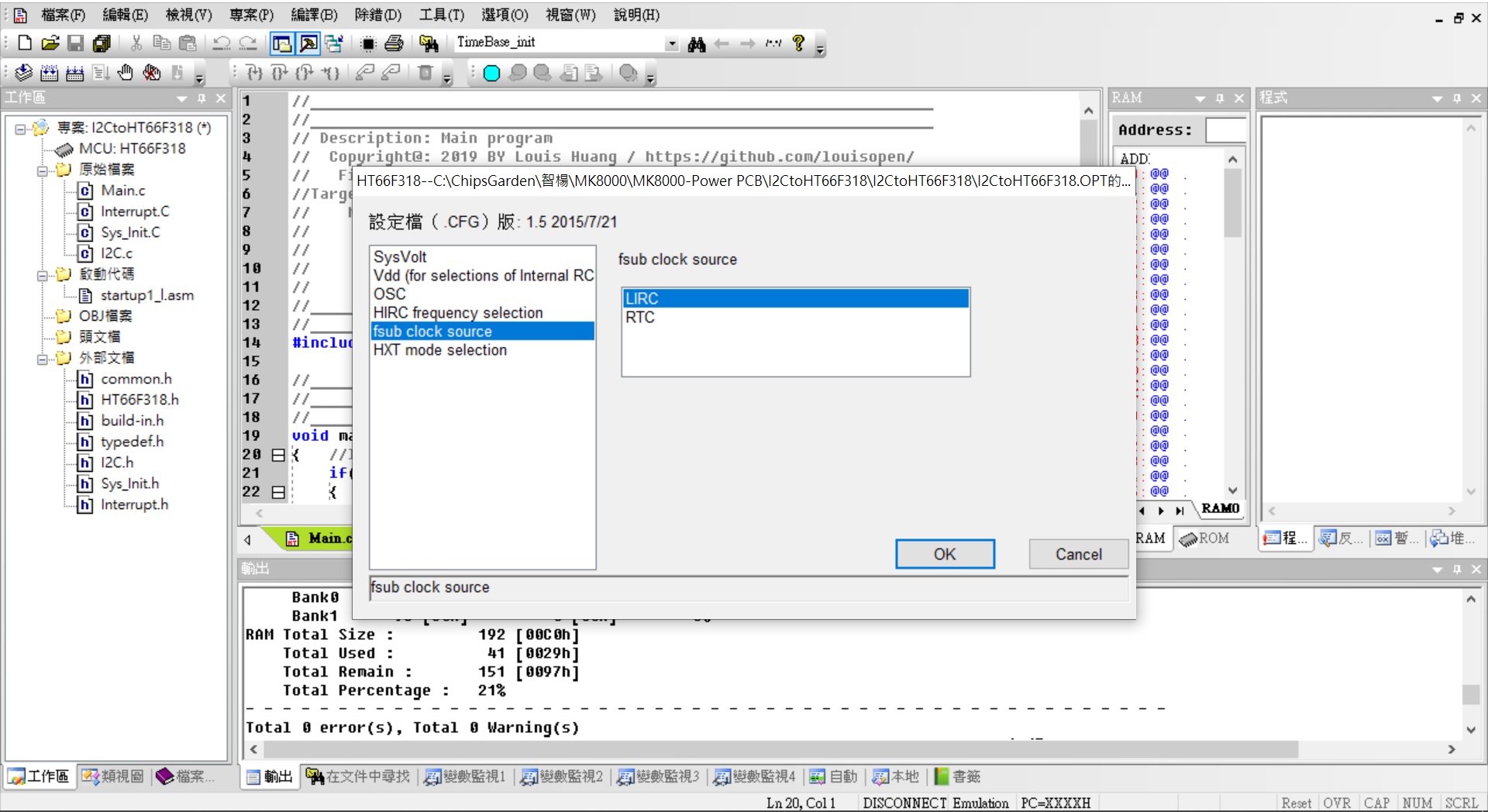Click the RAM Address input field
Screen dimensions: 1488x812
click(x=1226, y=130)
